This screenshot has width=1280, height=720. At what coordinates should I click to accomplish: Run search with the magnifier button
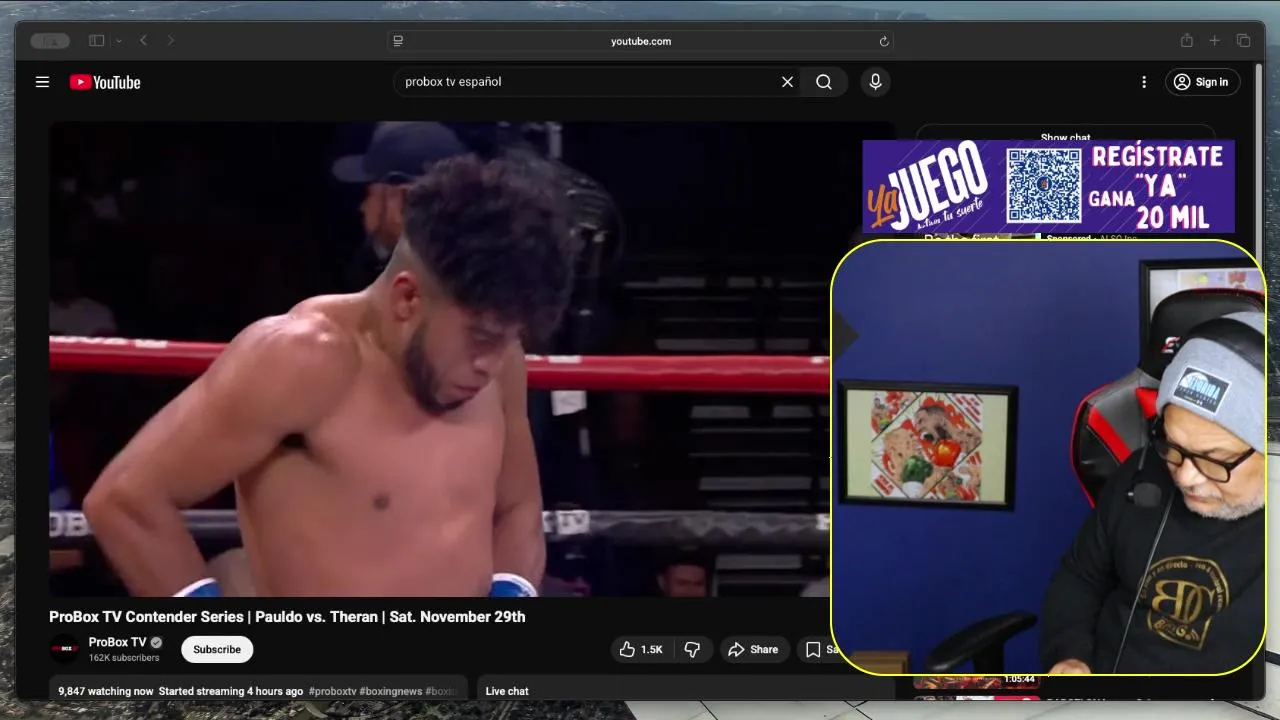[x=824, y=82]
